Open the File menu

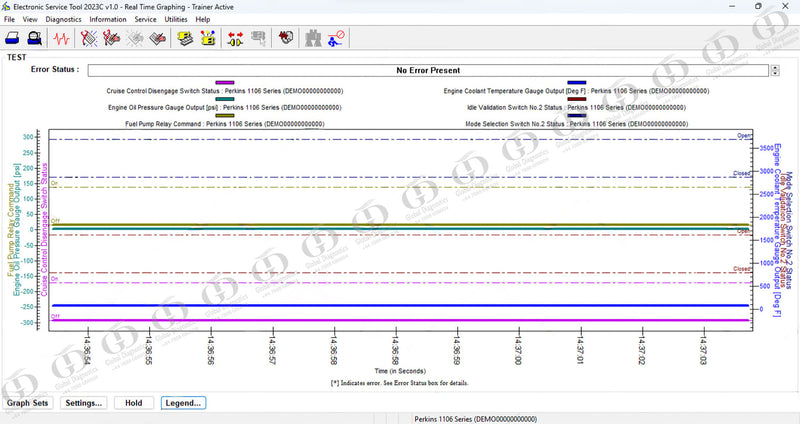click(x=9, y=19)
